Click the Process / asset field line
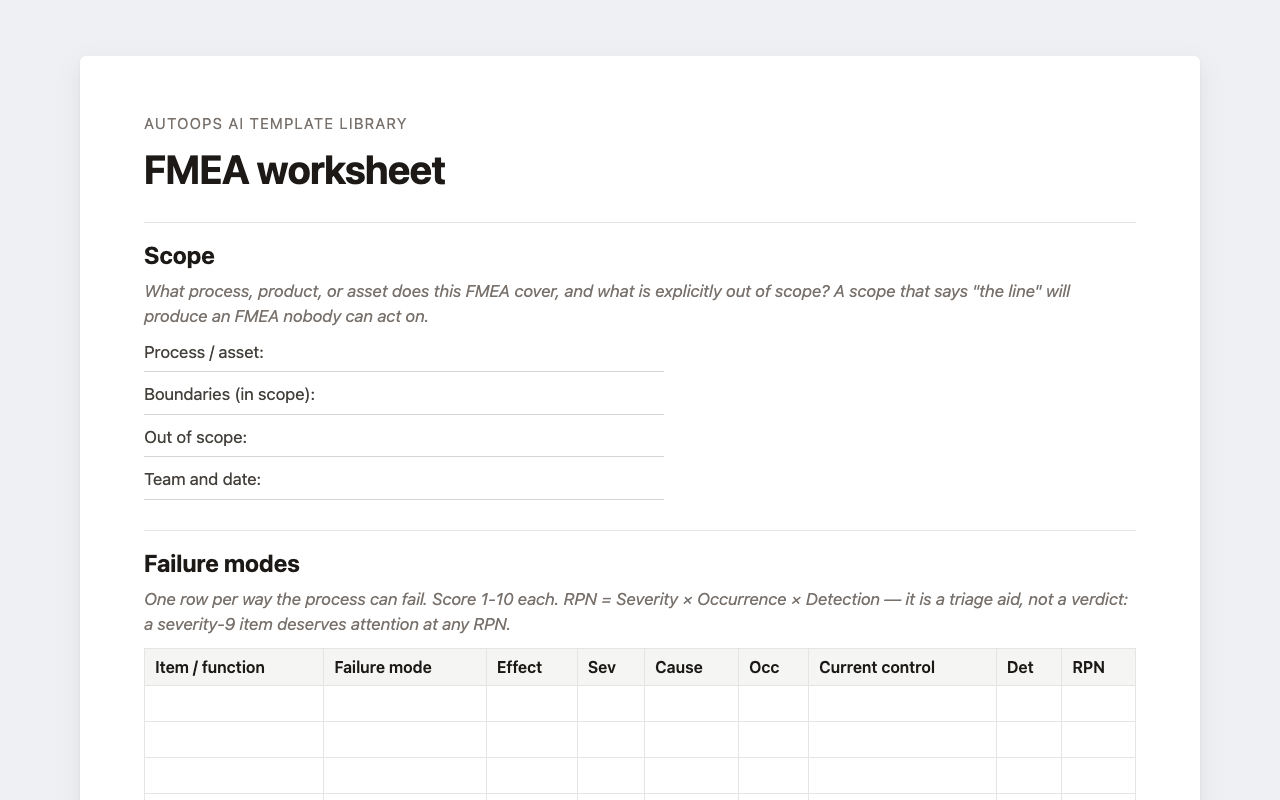This screenshot has height=800, width=1280. coord(404,353)
